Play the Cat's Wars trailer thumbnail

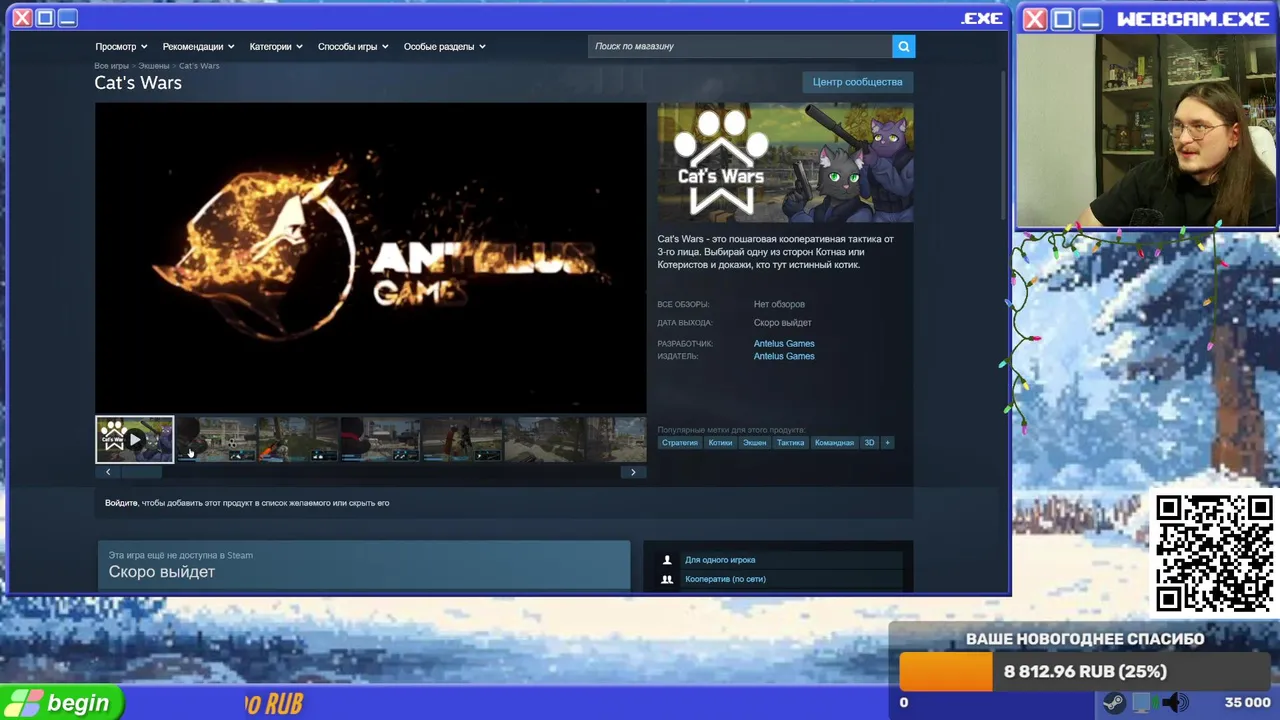coord(134,439)
